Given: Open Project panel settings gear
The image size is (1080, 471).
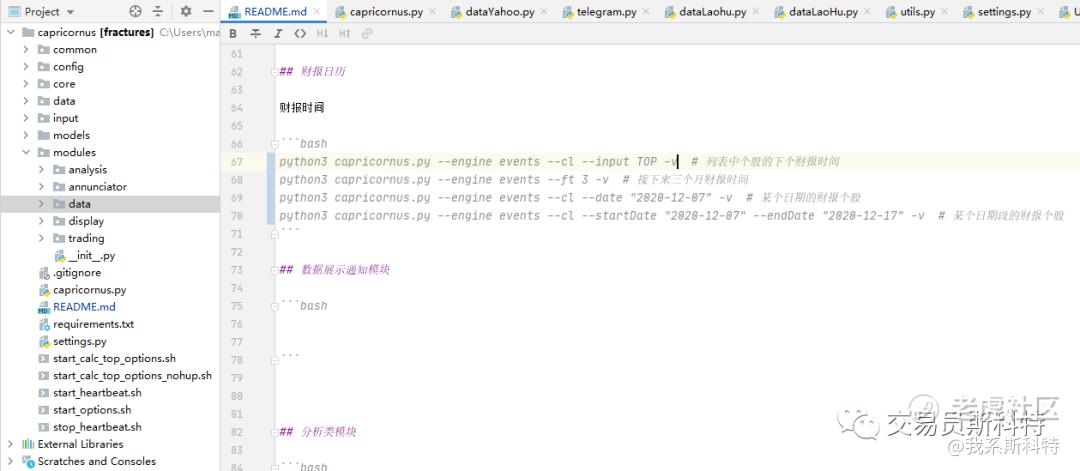Looking at the screenshot, I should coord(186,12).
